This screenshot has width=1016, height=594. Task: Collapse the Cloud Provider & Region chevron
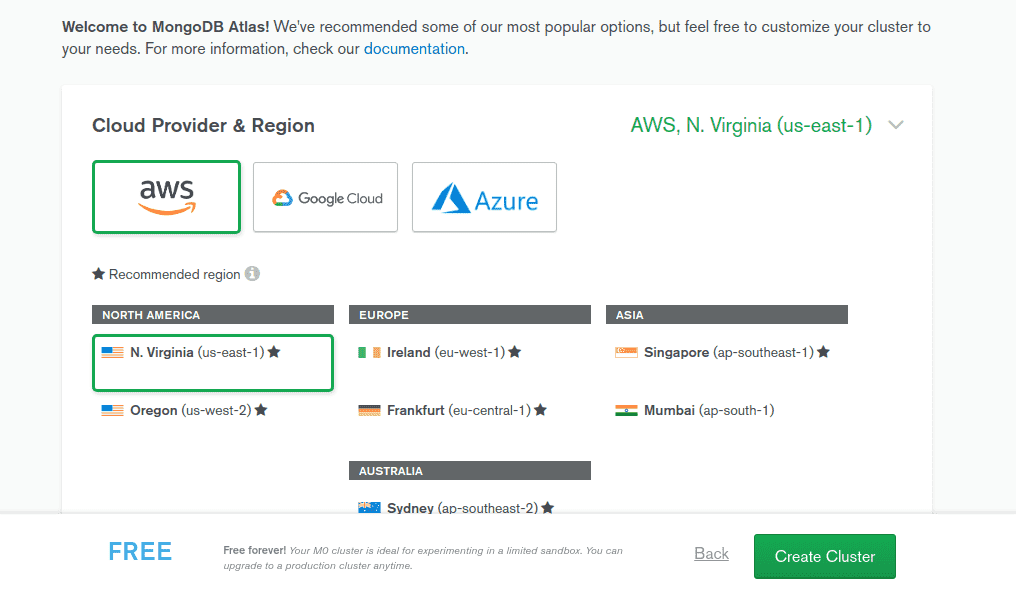click(x=895, y=125)
